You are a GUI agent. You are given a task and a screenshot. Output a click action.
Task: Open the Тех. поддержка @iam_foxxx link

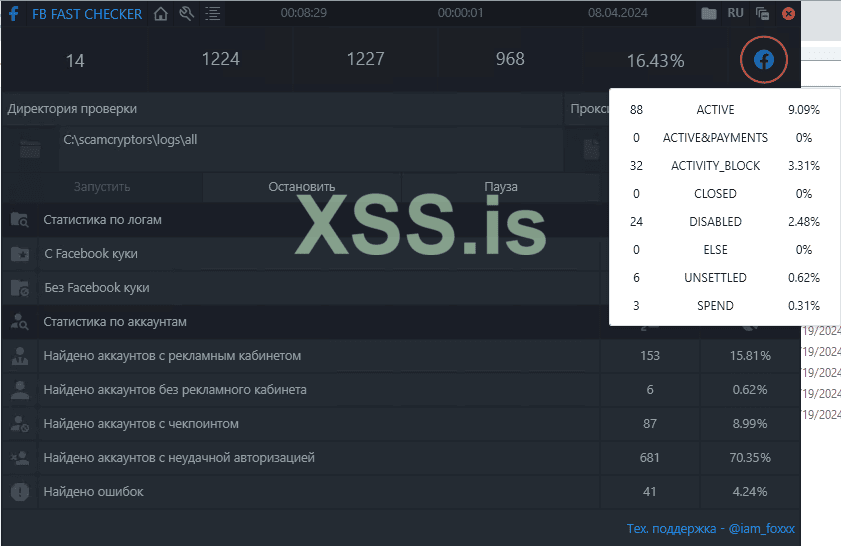[710, 528]
